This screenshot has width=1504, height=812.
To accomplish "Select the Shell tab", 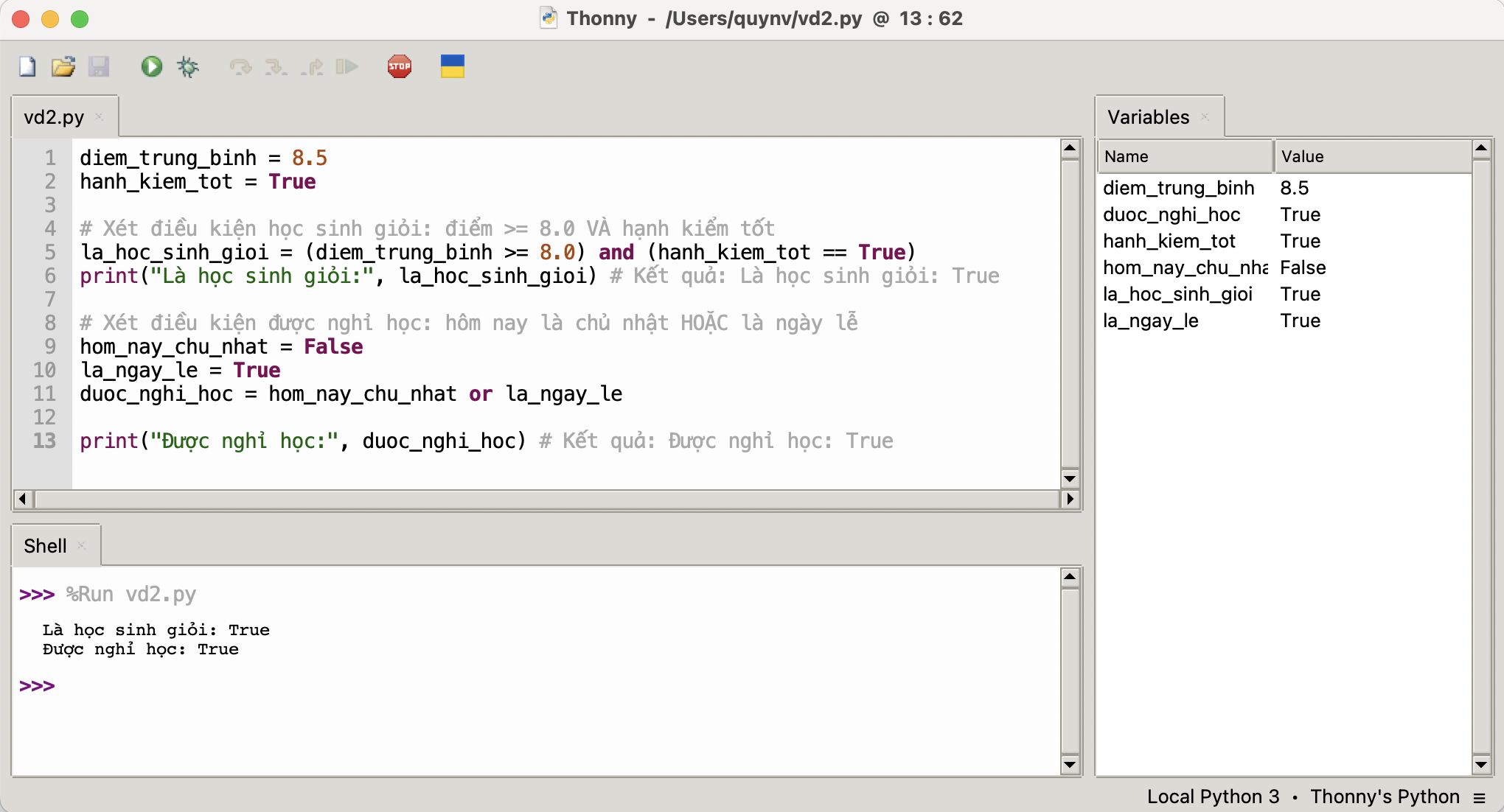I will 45,546.
